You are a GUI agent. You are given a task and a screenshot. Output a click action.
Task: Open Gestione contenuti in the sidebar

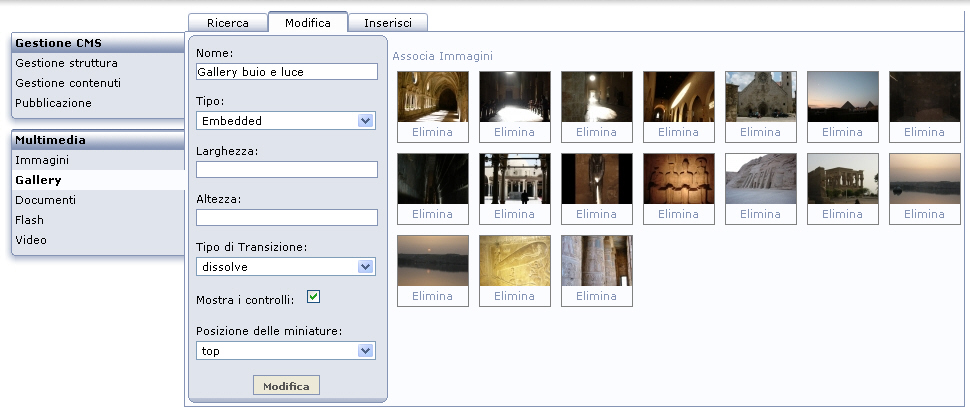[68, 83]
